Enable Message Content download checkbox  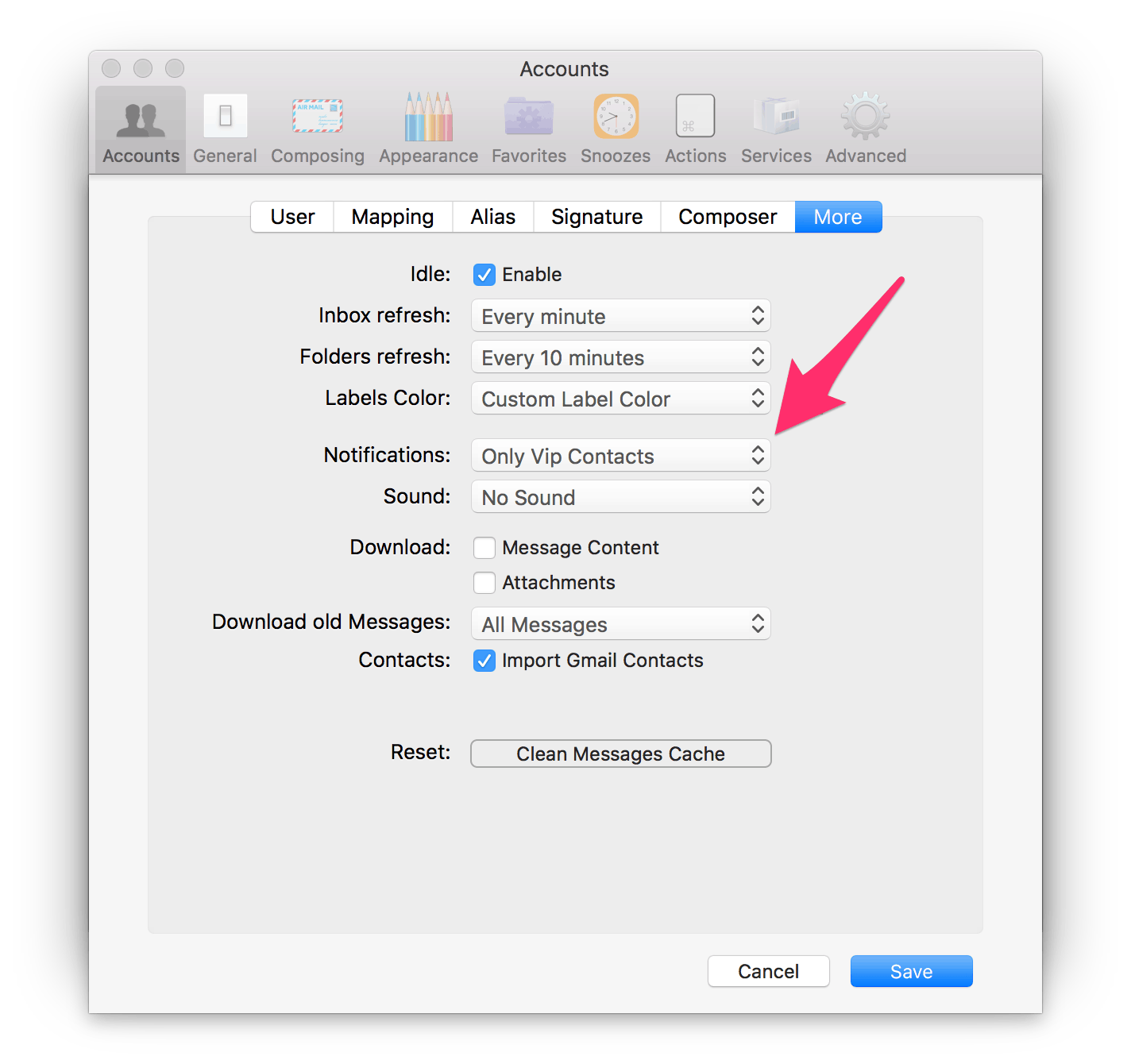[484, 548]
